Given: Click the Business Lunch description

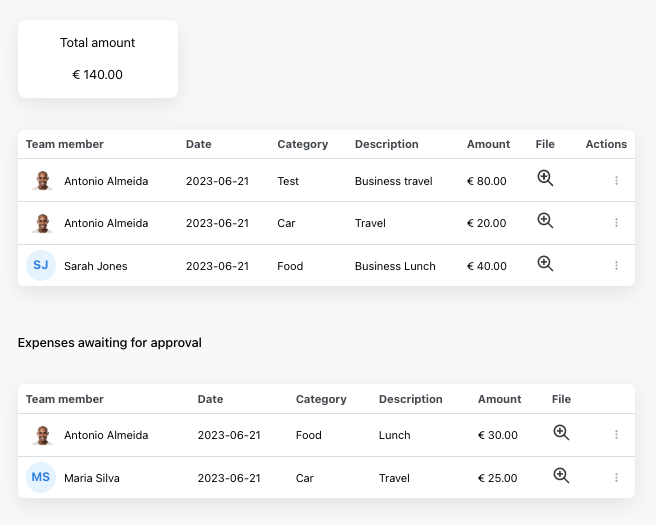Looking at the screenshot, I should point(395,266).
